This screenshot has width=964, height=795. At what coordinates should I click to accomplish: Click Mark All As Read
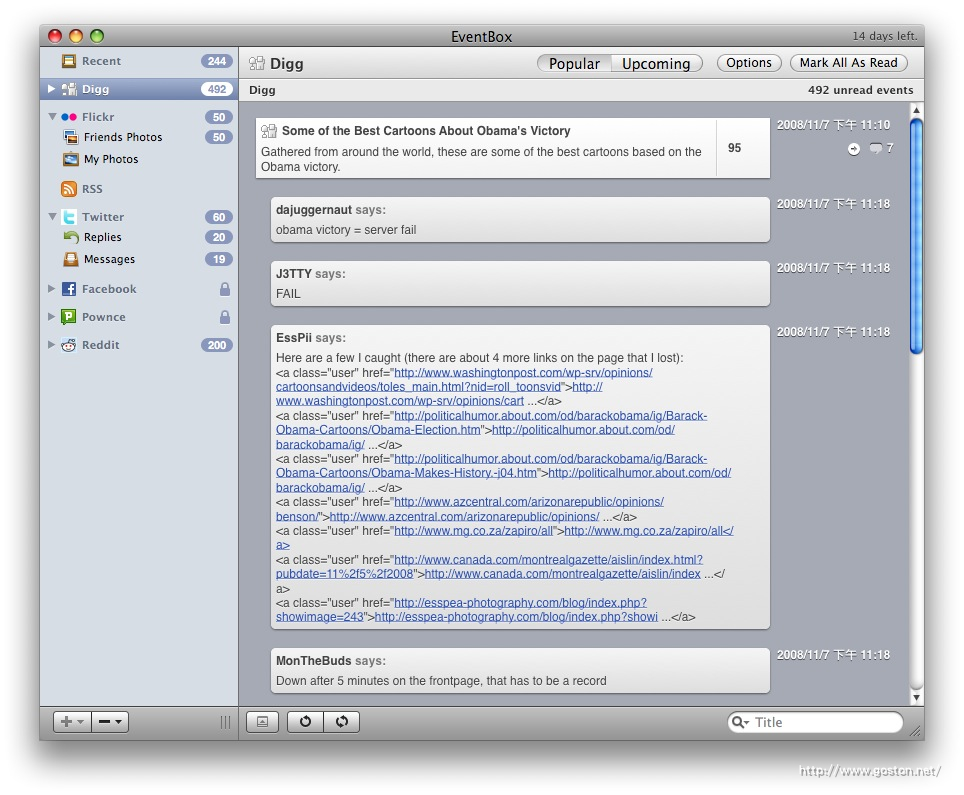[848, 63]
